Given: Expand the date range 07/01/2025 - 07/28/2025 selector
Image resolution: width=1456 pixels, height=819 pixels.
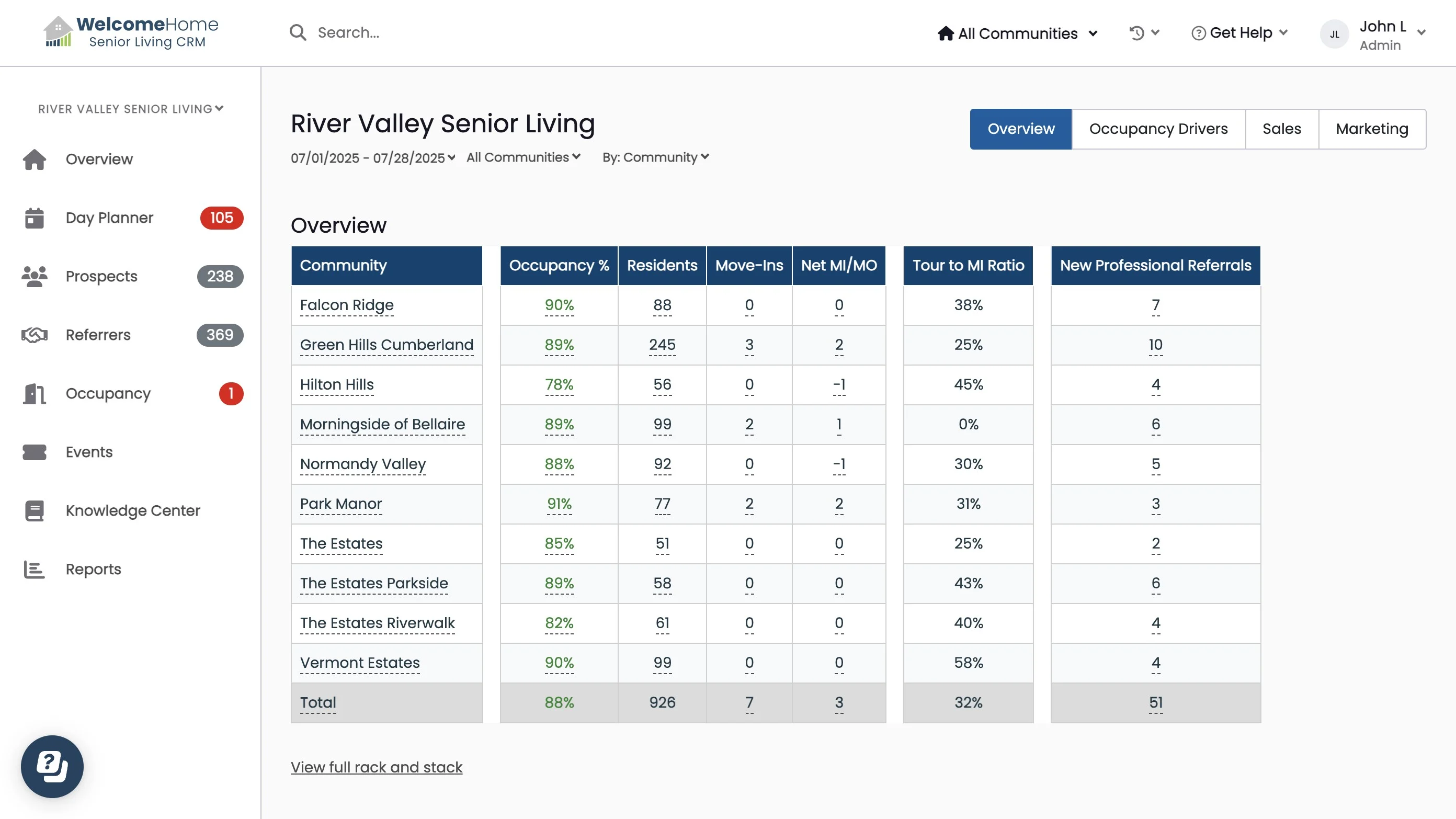Looking at the screenshot, I should pyautogui.click(x=373, y=158).
